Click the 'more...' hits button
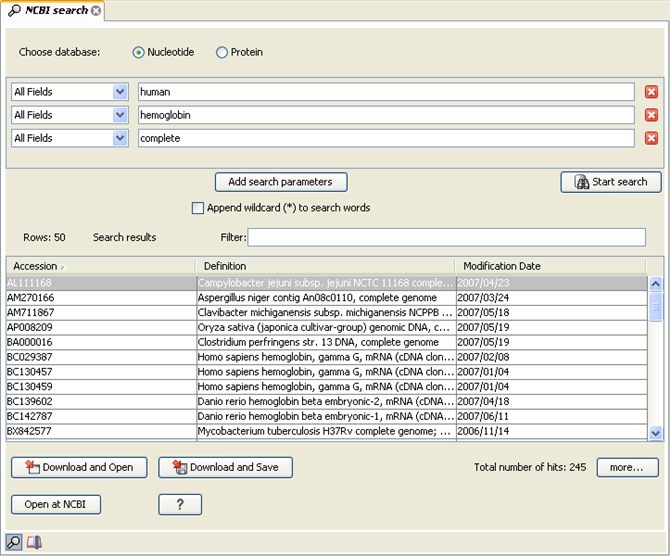The width and height of the screenshot is (670, 556). pyautogui.click(x=628, y=468)
